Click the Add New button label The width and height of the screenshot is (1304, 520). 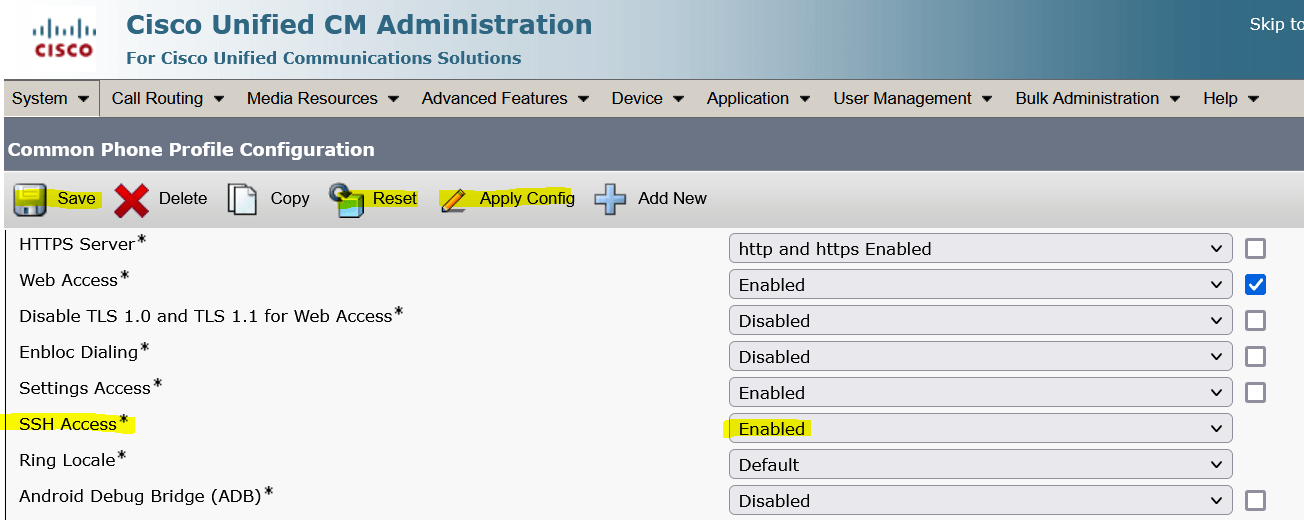pyautogui.click(x=672, y=198)
